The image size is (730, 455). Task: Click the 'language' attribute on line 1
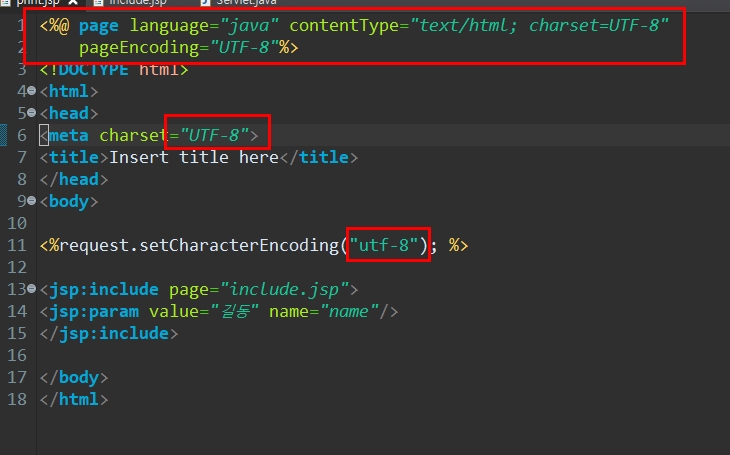click(x=169, y=25)
